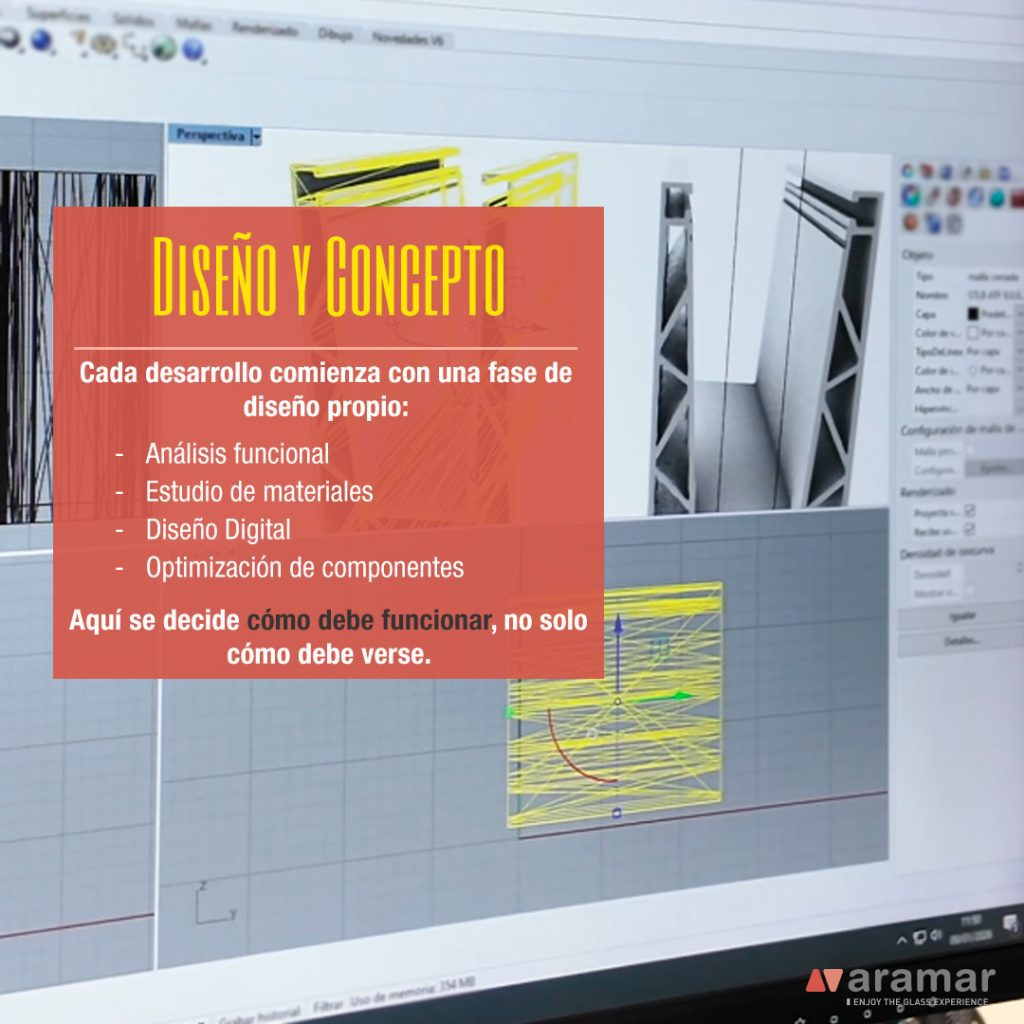Click the Ajustes... button
Viewport: 1024px width, 1024px height.
[x=994, y=468]
